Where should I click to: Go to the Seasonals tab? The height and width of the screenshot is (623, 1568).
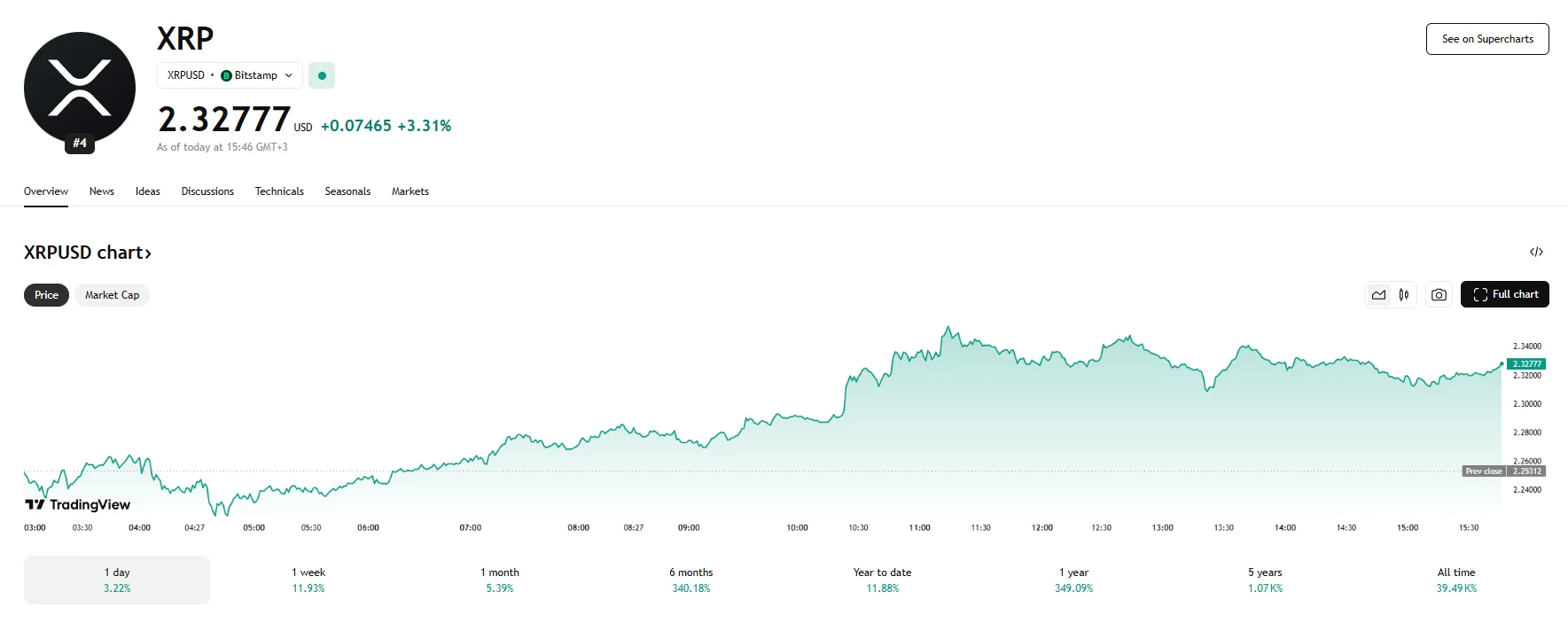tap(347, 191)
